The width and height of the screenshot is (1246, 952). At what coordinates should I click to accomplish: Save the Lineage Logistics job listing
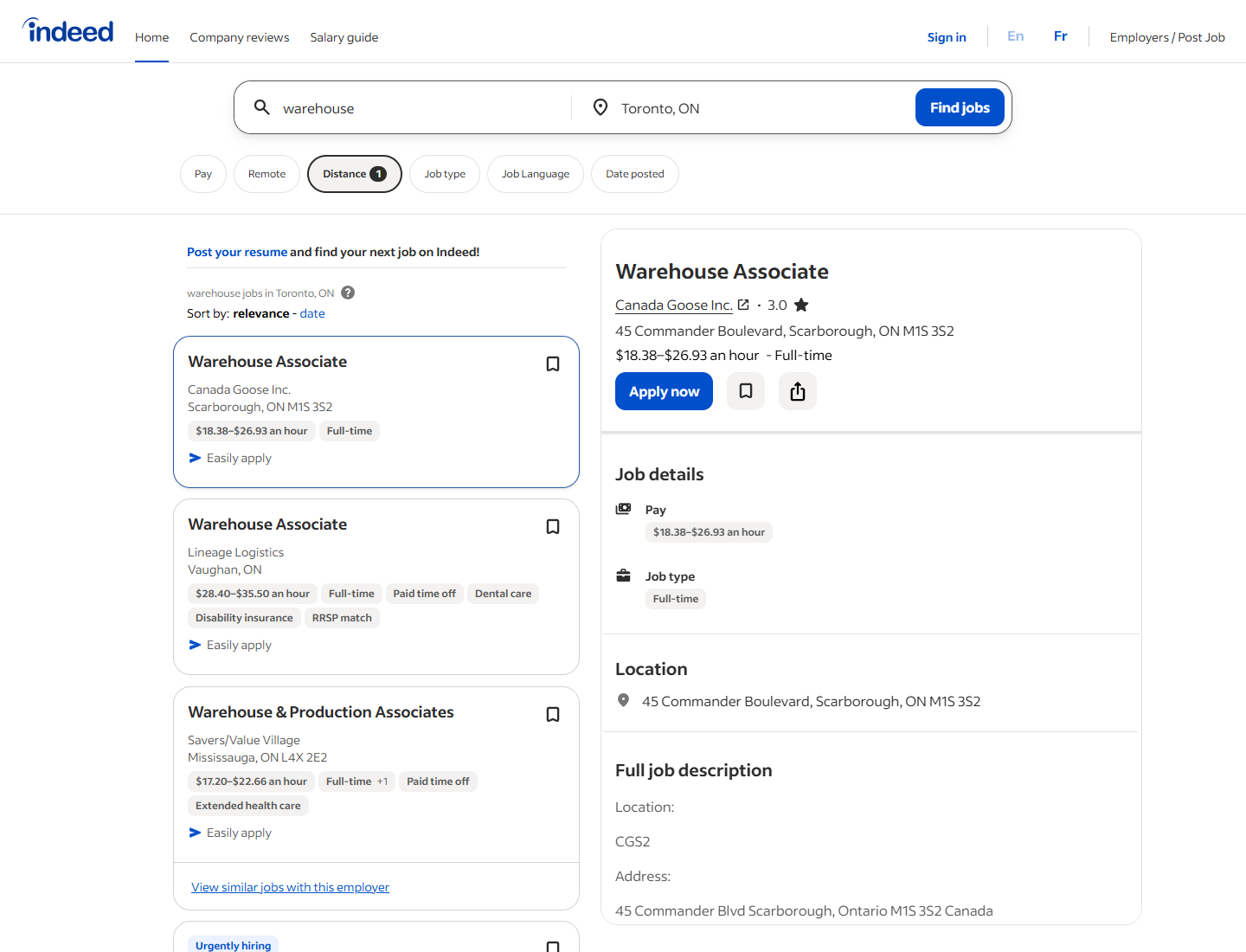(x=553, y=527)
